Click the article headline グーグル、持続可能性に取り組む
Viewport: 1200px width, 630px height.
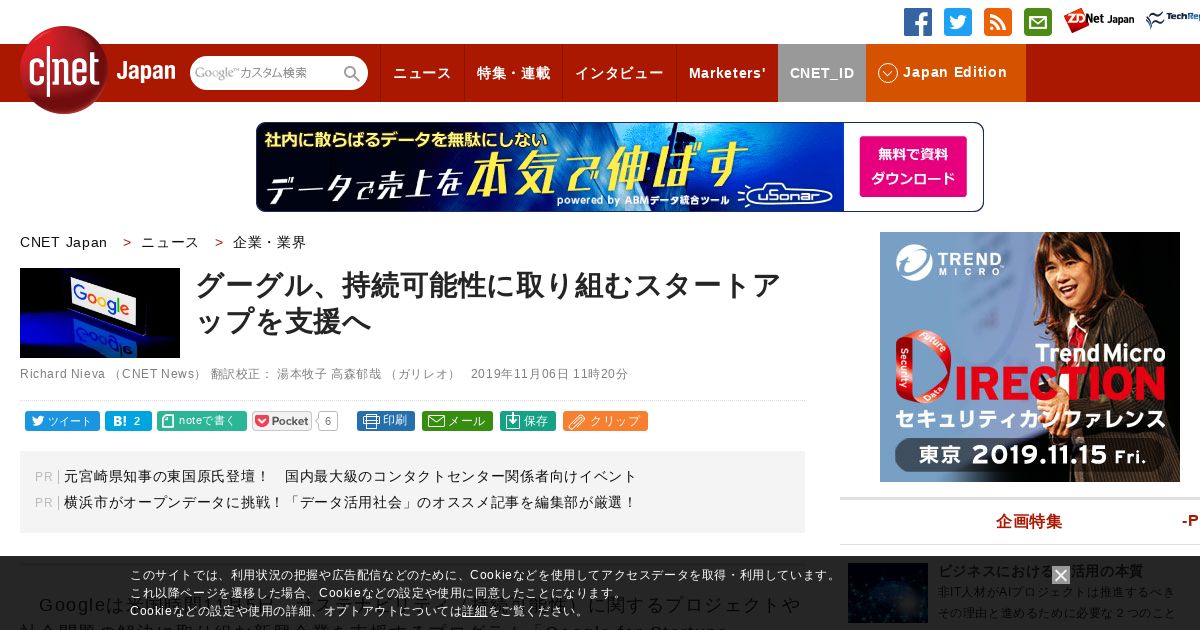click(x=487, y=303)
